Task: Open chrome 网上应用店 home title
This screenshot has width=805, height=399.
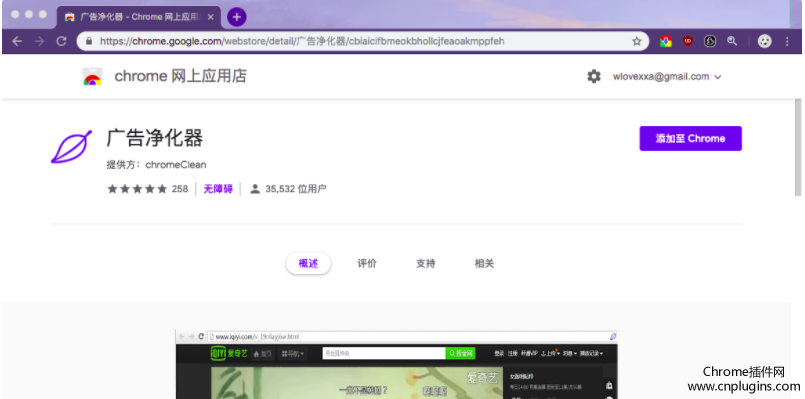Action: [180, 76]
